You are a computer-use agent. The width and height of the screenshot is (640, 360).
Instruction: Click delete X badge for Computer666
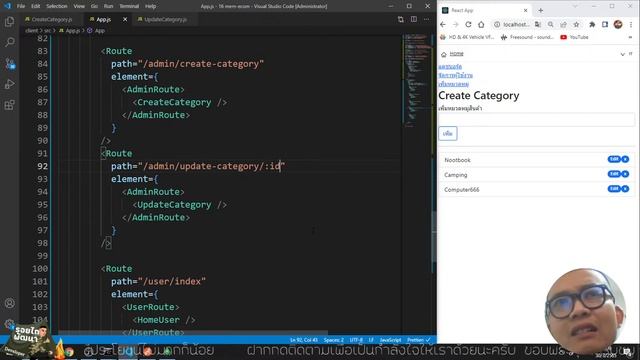point(625,189)
